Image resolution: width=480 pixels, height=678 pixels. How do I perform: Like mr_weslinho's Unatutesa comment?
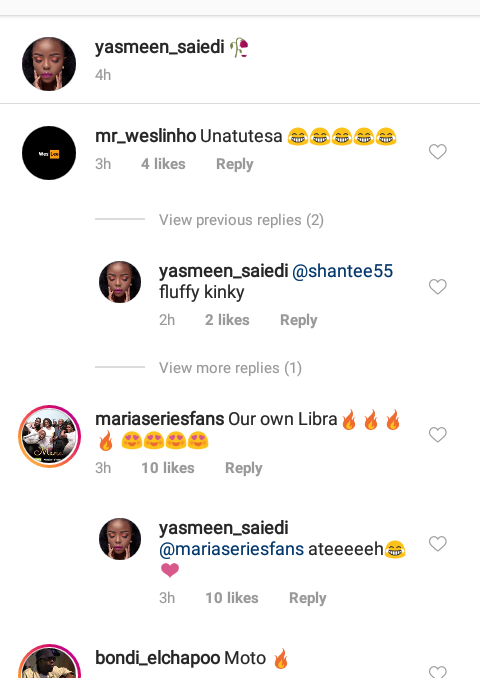(437, 151)
